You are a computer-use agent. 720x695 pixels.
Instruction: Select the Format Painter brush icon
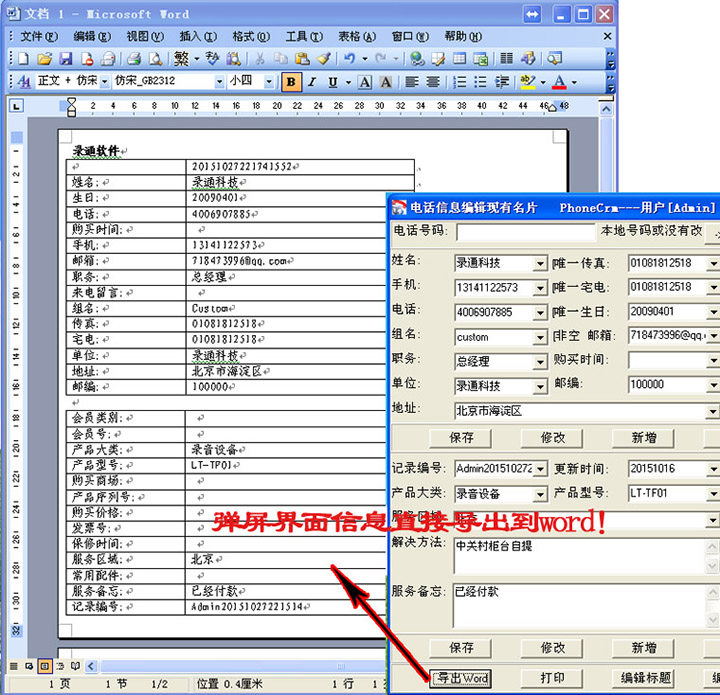coord(324,59)
